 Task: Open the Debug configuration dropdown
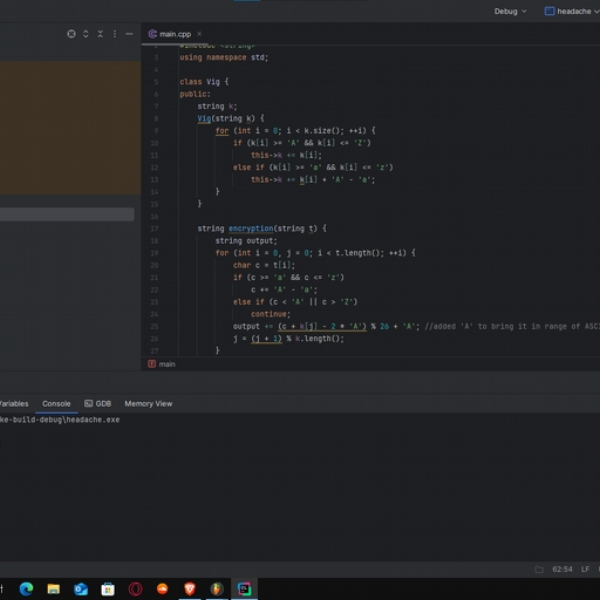click(x=510, y=11)
